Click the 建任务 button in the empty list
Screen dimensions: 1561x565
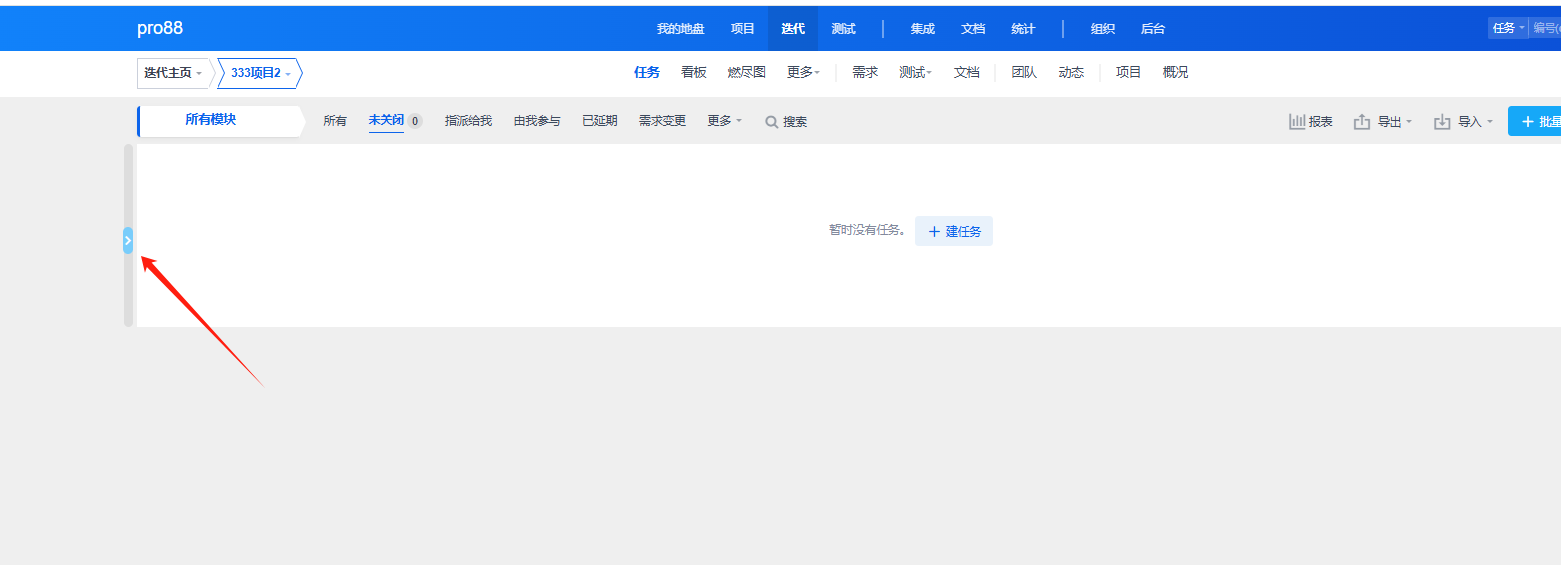(x=954, y=231)
